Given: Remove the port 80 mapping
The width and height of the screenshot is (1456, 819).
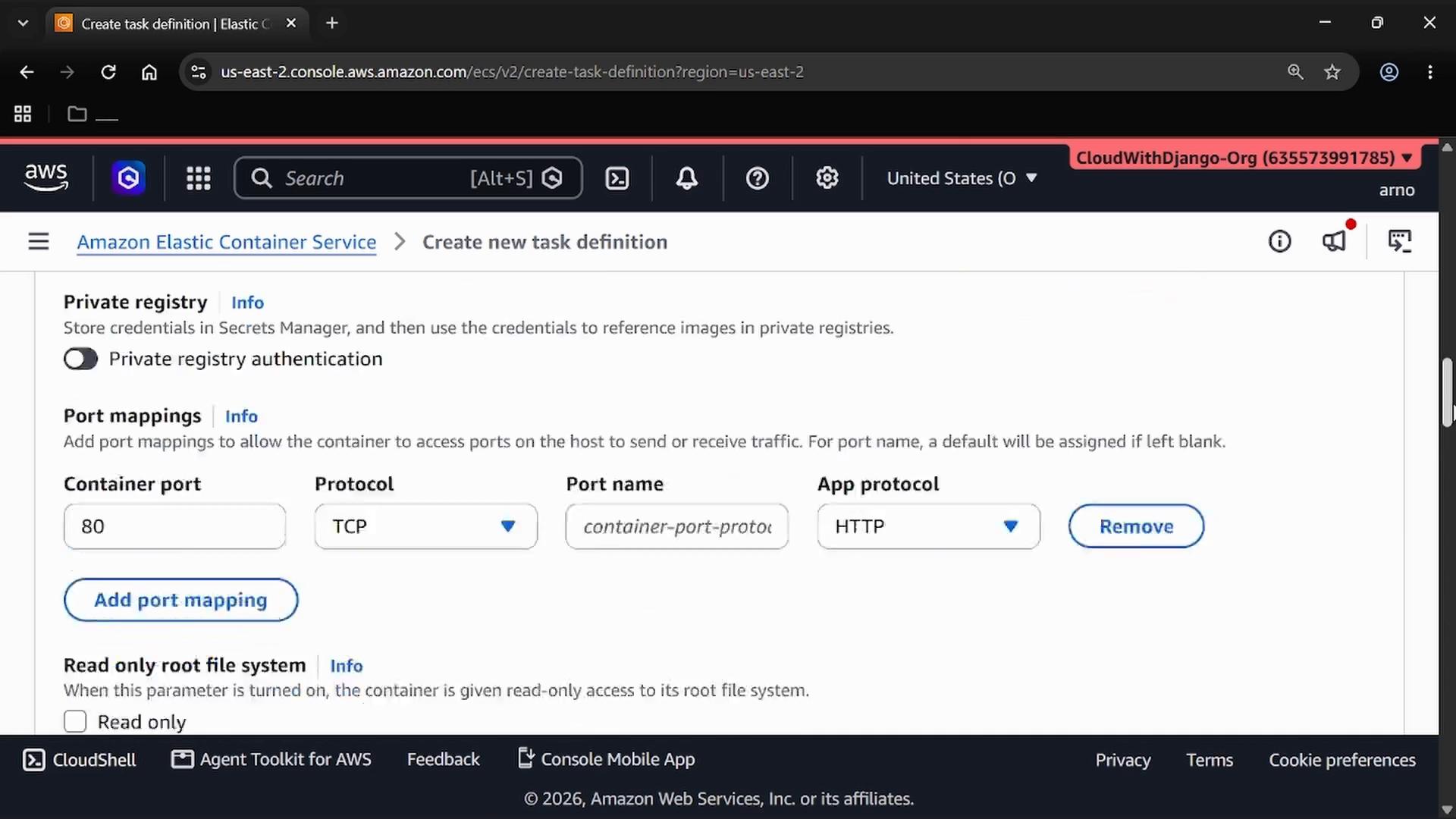Looking at the screenshot, I should point(1136,526).
